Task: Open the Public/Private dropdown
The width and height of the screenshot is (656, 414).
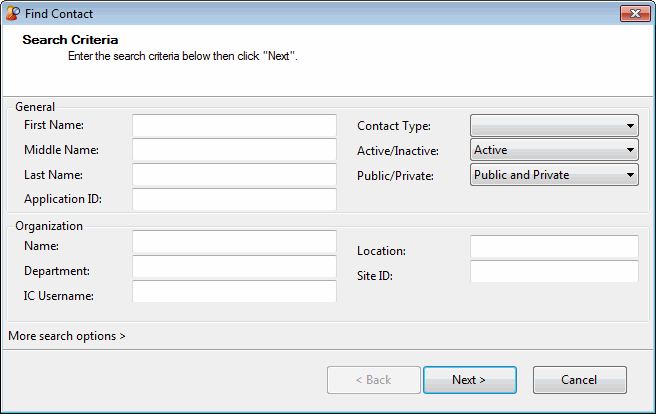Action: (554, 175)
